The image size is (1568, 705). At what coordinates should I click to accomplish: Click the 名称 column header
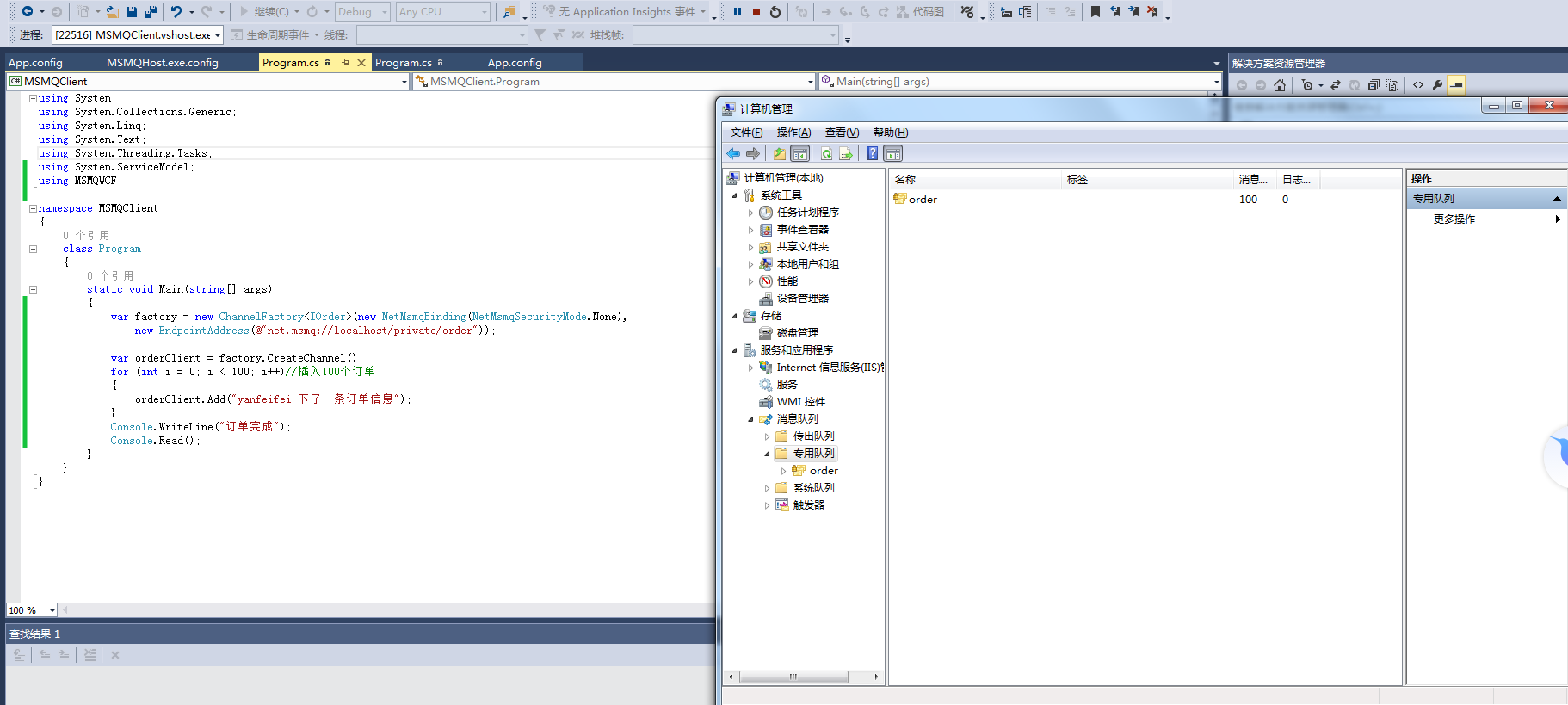pyautogui.click(x=976, y=180)
